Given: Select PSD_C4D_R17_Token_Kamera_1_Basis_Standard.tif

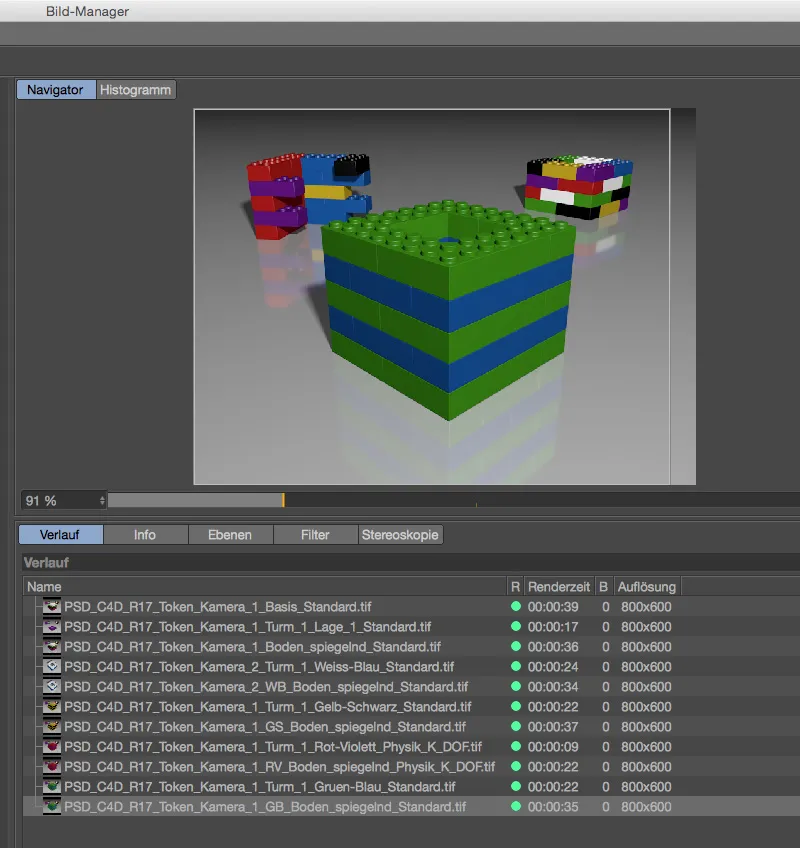Looking at the screenshot, I should point(218,607).
